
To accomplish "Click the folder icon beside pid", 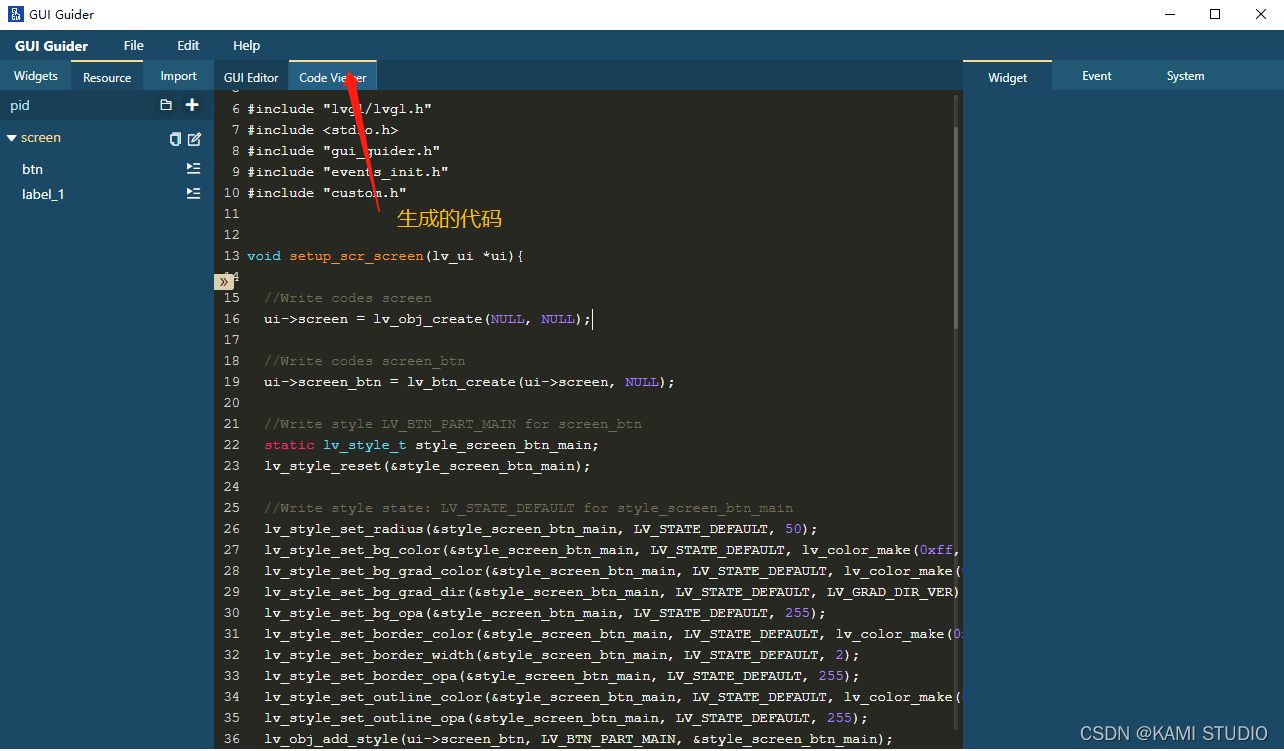I will 166,105.
